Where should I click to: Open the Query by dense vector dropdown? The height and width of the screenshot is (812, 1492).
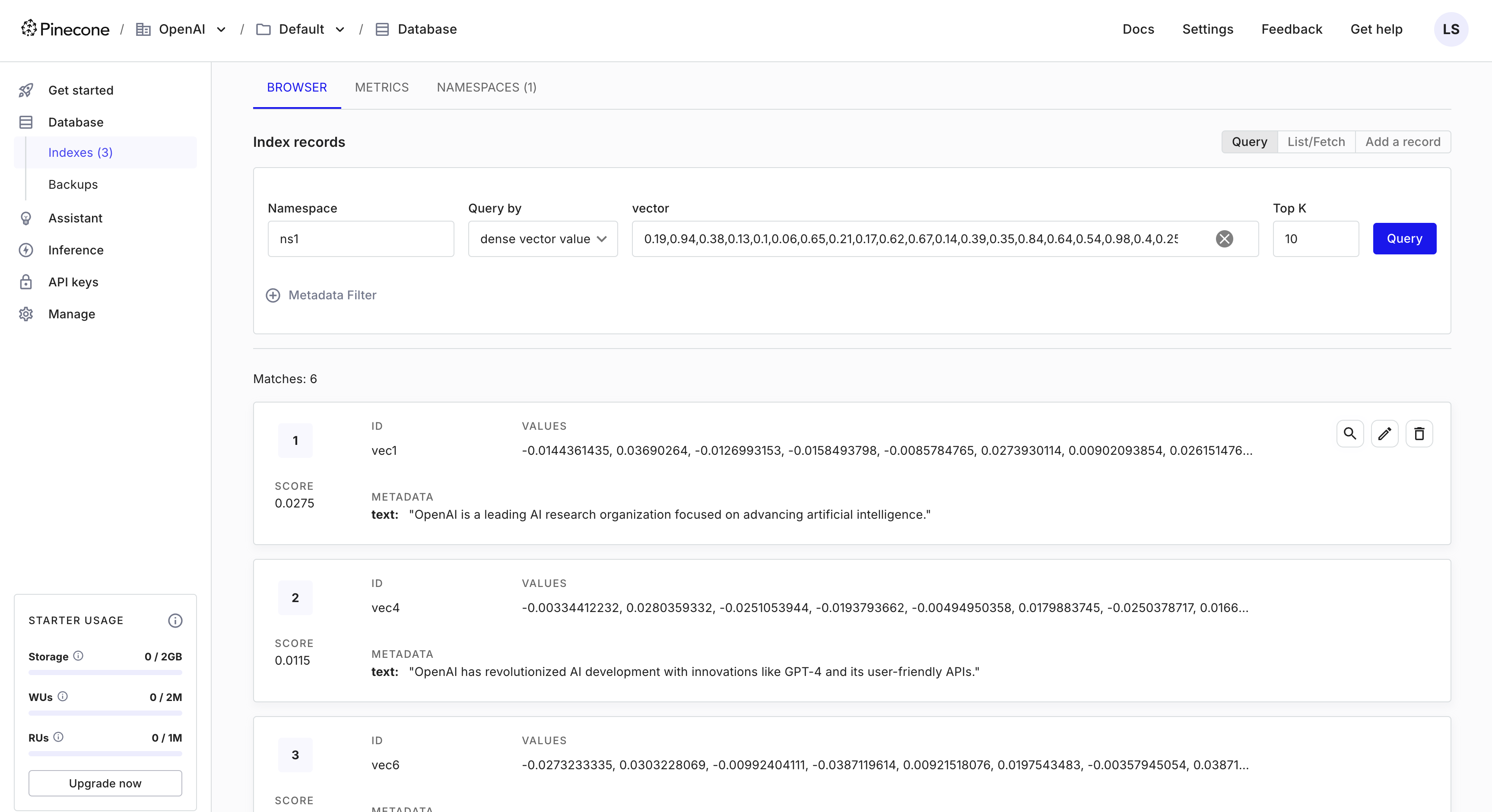click(543, 238)
